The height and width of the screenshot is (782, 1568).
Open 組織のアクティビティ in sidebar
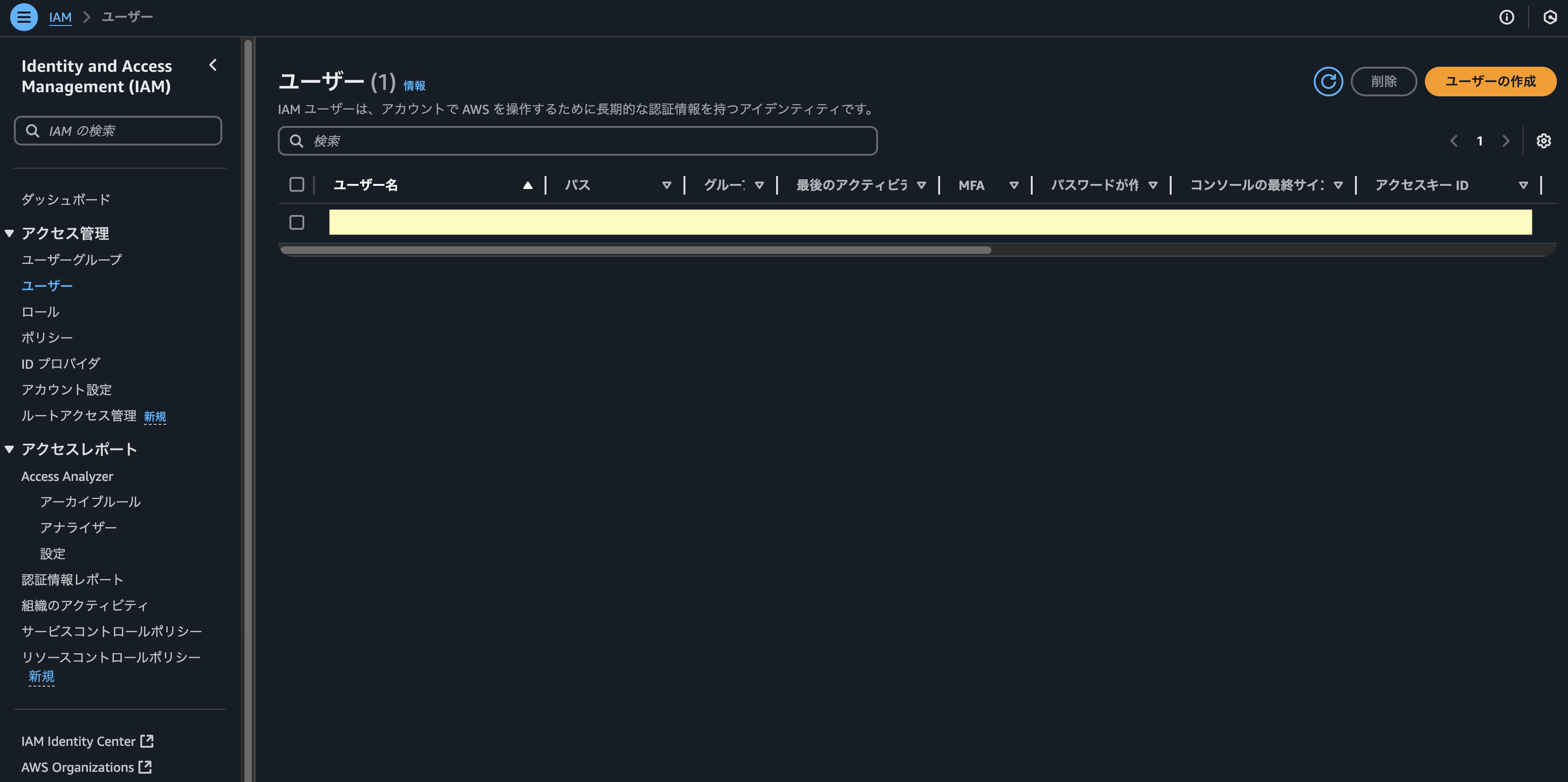85,605
